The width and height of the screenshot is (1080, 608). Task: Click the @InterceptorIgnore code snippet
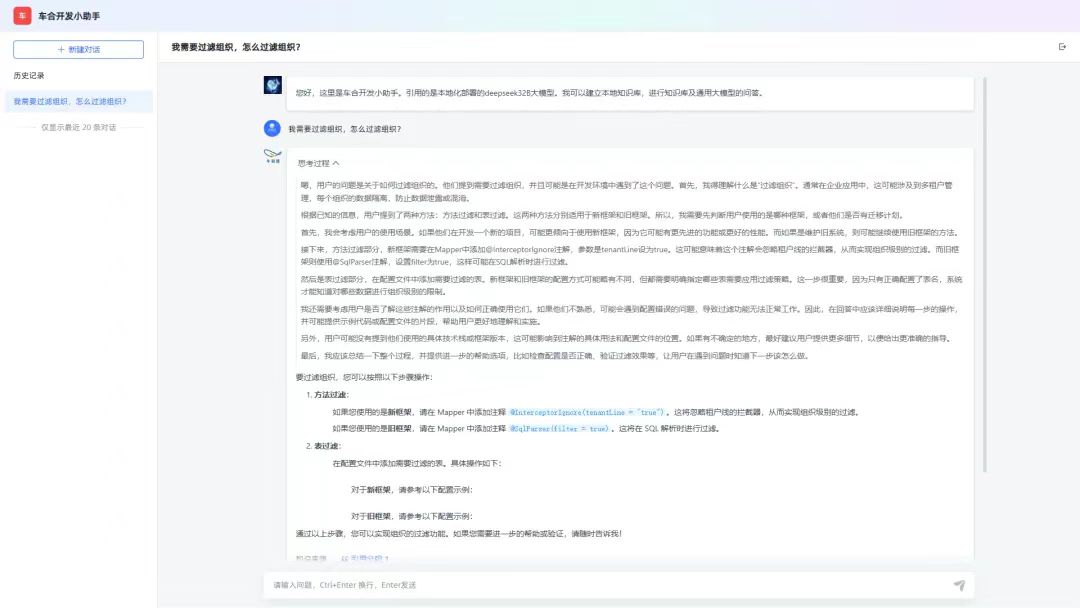(x=587, y=412)
